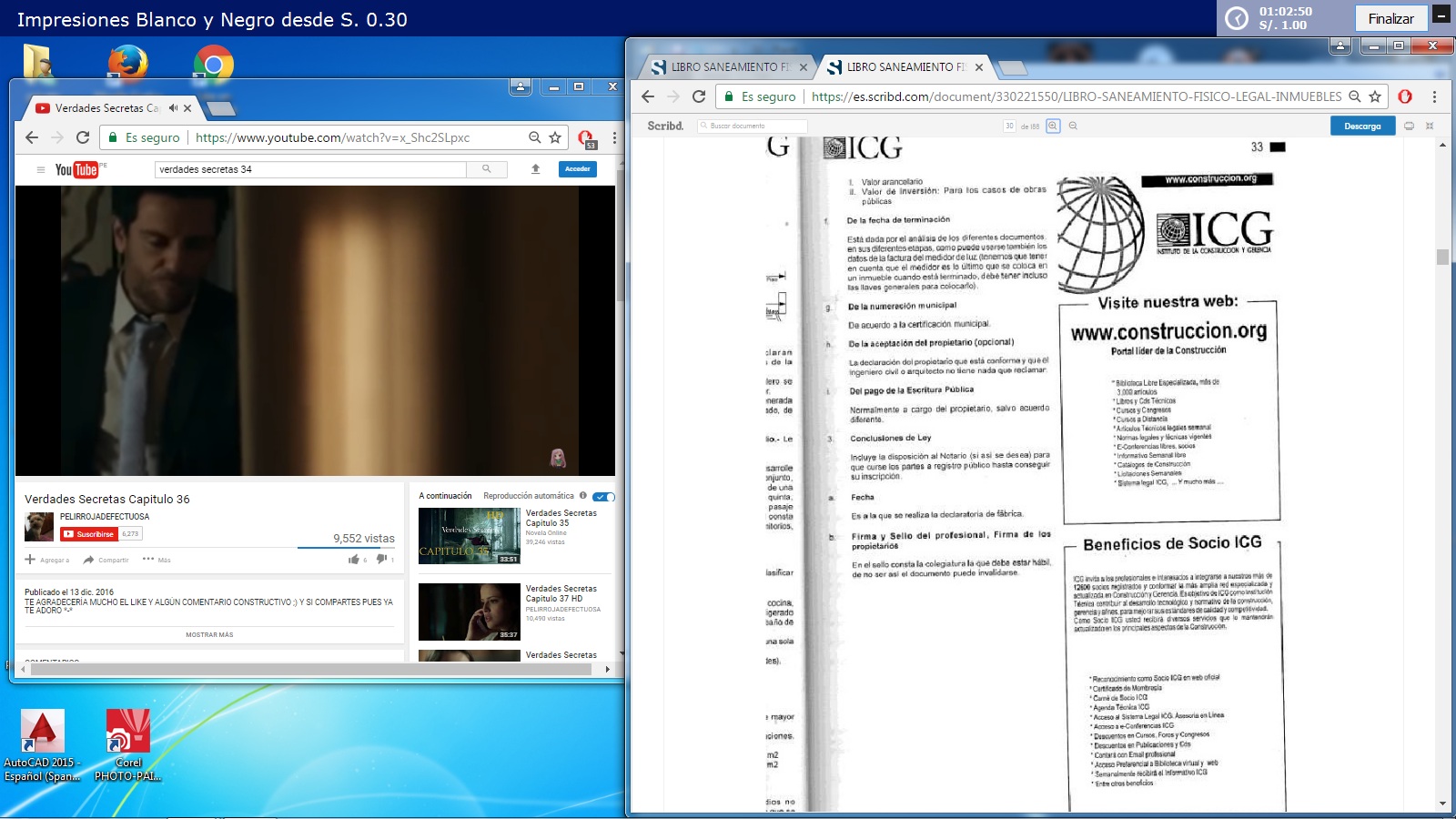The image size is (1456, 819).
Task: Open the YouTube hamburger guide menu
Action: click(40, 169)
